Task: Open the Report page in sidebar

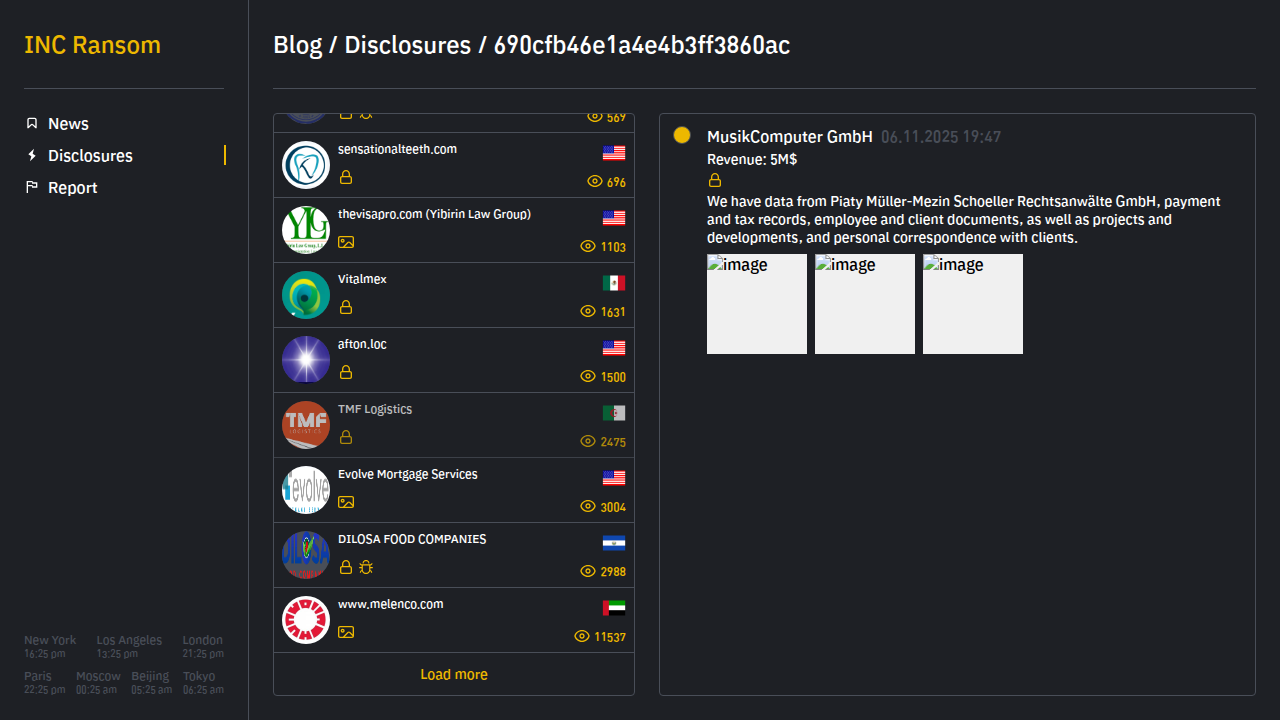Action: pyautogui.click(x=72, y=188)
